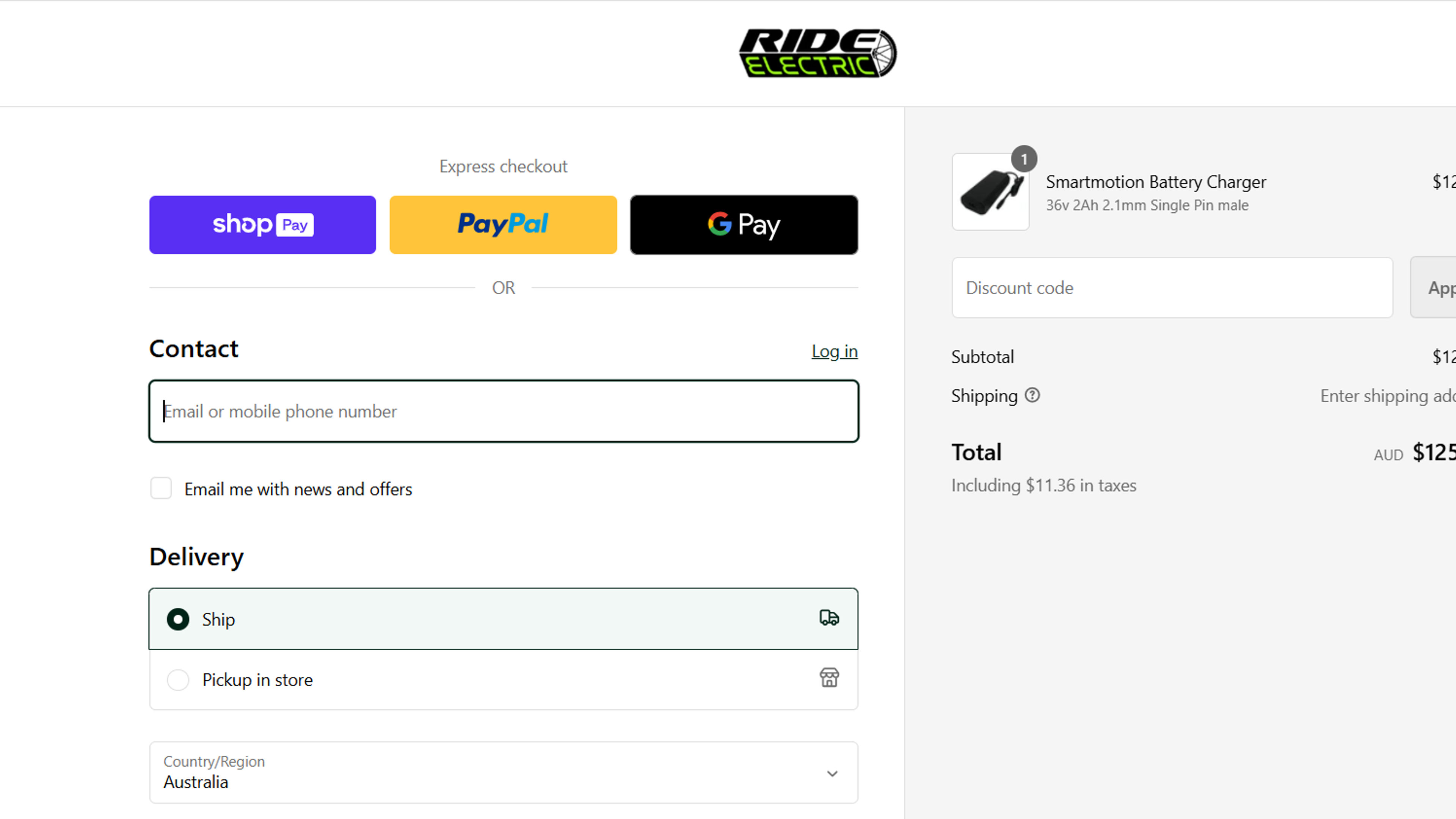Click the quantity badge on charger image
Viewport: 1456px width, 819px height.
(x=1024, y=159)
